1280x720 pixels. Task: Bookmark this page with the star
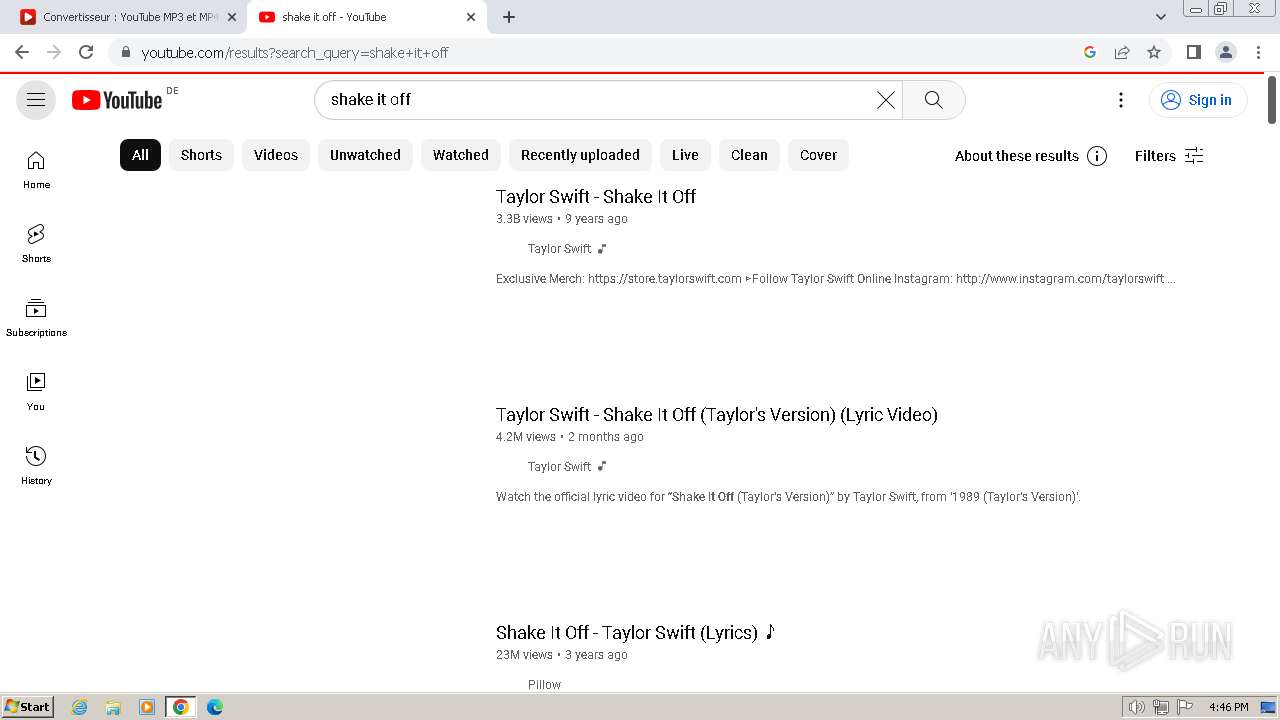point(1154,52)
